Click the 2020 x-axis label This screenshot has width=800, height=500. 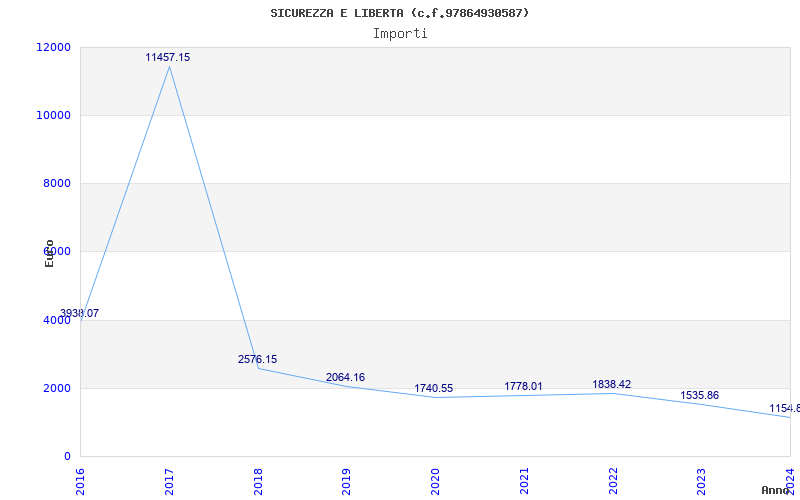coord(435,481)
